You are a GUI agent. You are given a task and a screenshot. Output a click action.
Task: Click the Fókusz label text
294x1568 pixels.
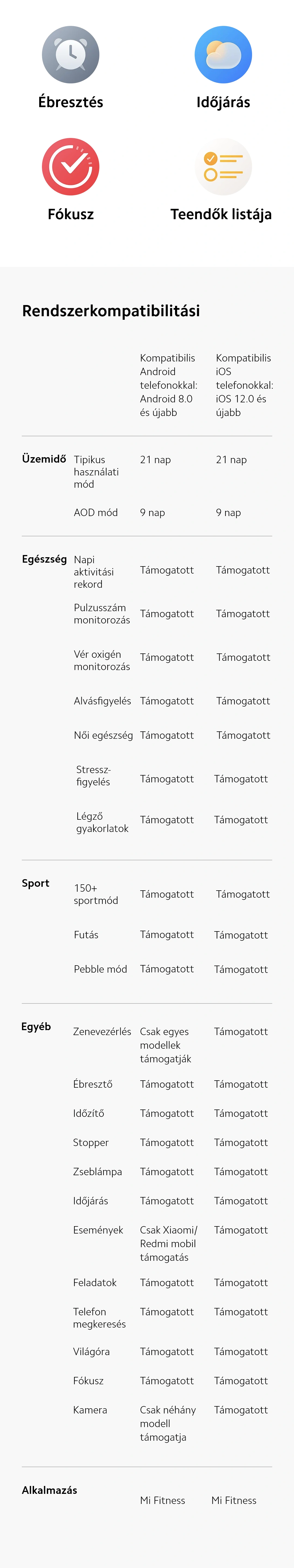[71, 214]
